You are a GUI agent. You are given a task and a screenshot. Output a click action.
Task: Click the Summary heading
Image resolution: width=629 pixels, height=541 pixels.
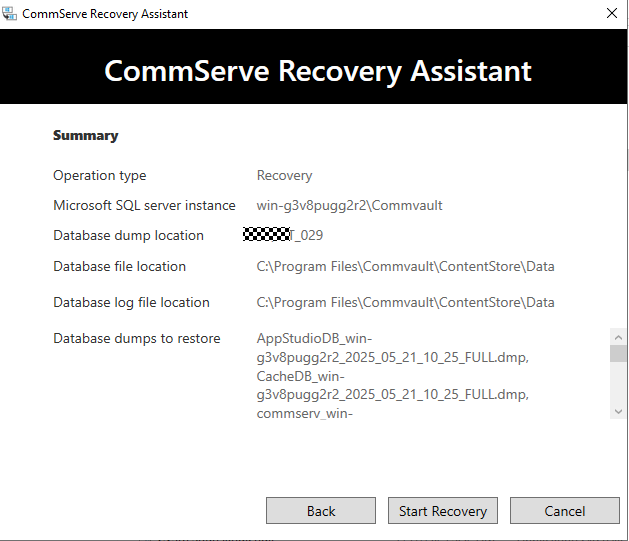pos(85,136)
